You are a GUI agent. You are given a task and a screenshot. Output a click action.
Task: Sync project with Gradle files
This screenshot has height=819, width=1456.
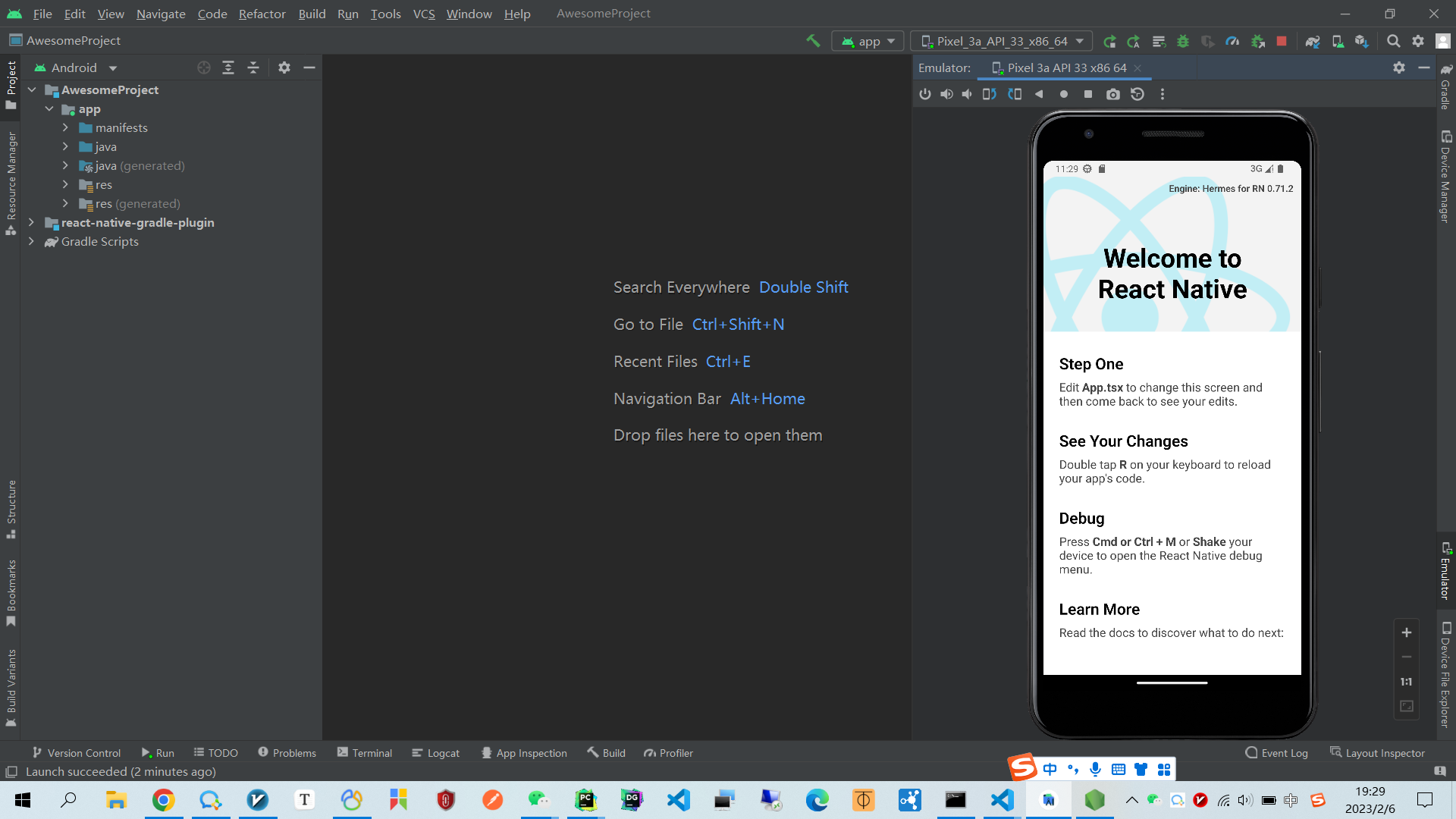1313,42
